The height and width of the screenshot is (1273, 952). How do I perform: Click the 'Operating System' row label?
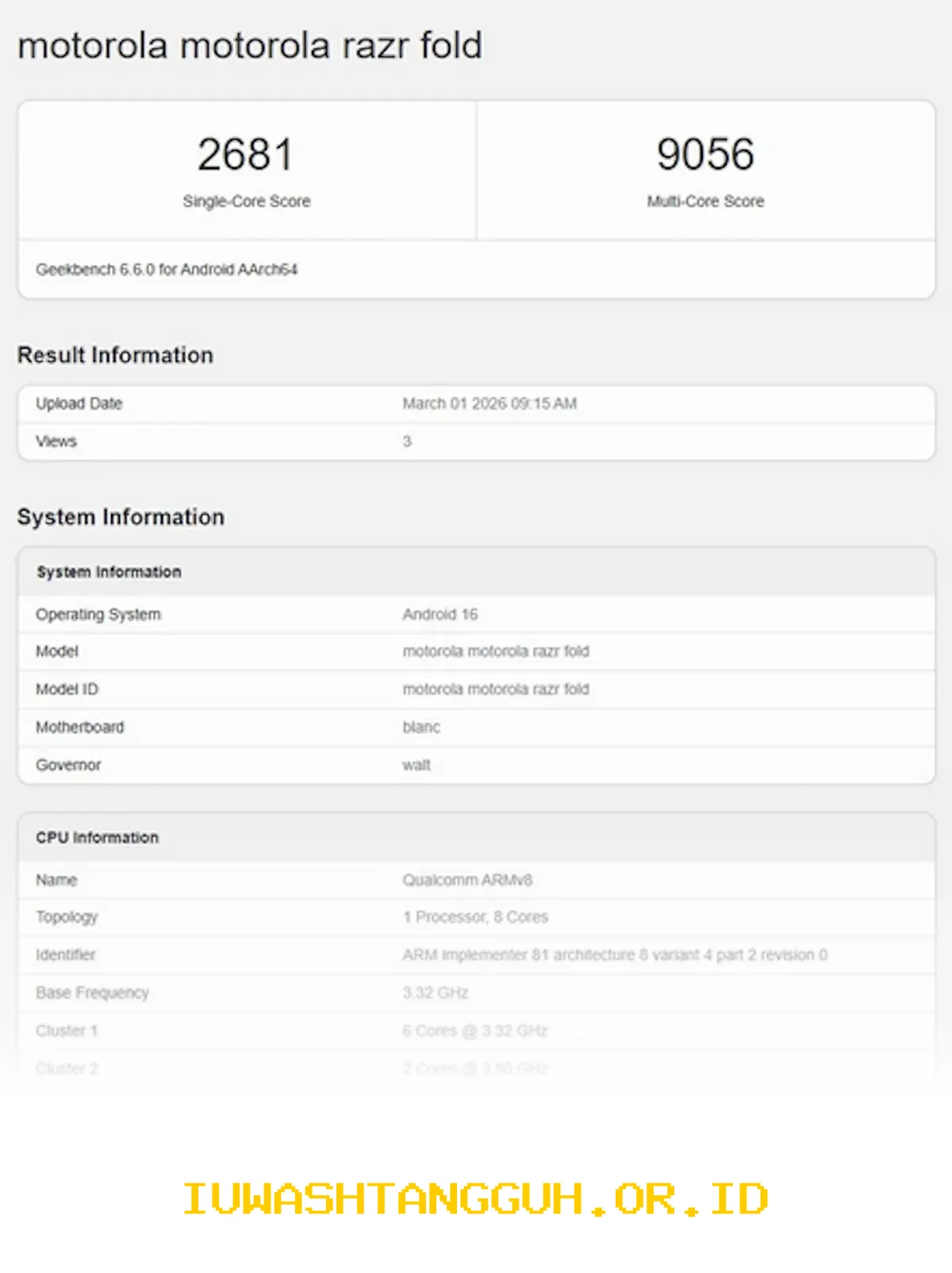click(x=98, y=615)
